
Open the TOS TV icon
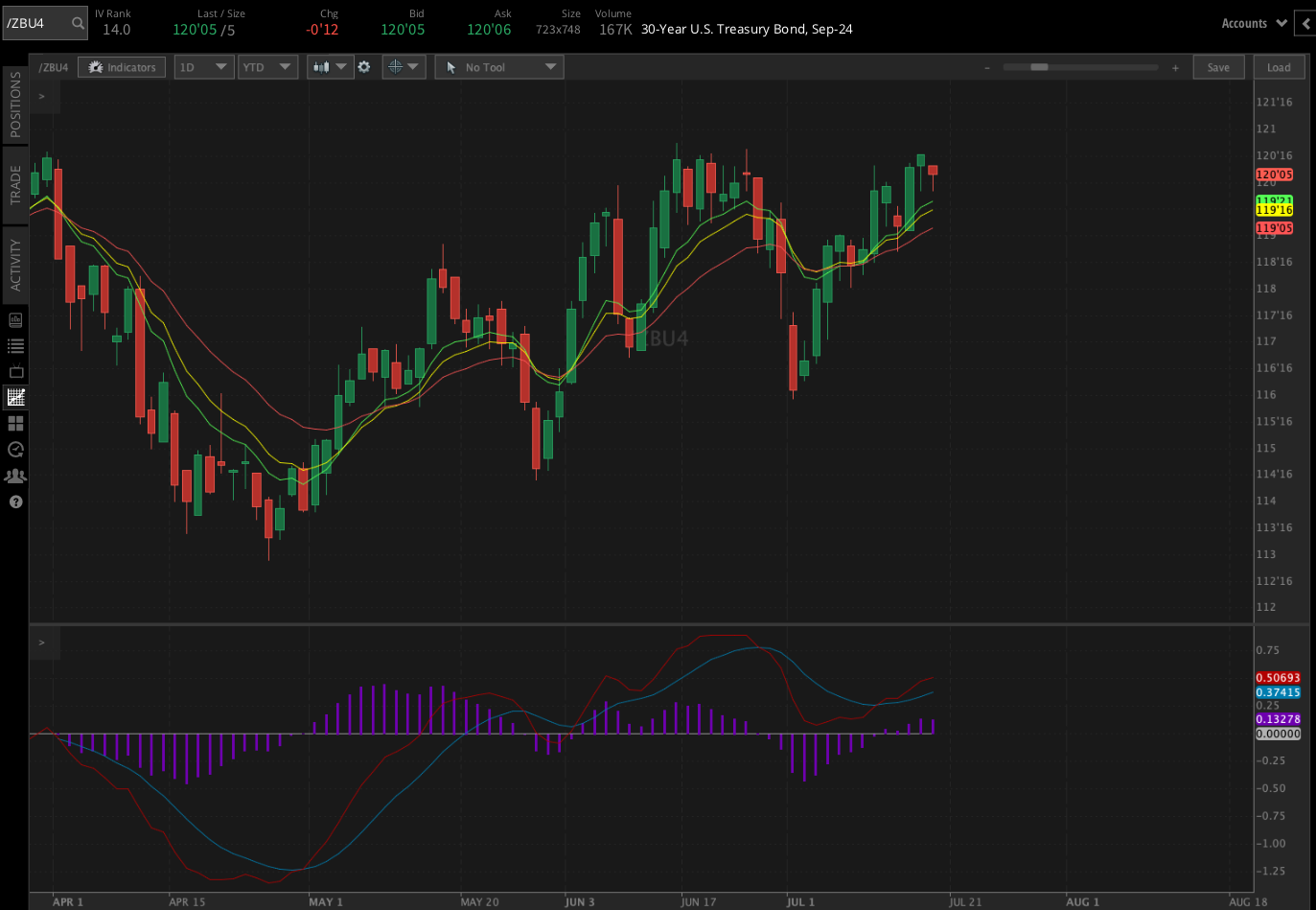pyautogui.click(x=15, y=373)
